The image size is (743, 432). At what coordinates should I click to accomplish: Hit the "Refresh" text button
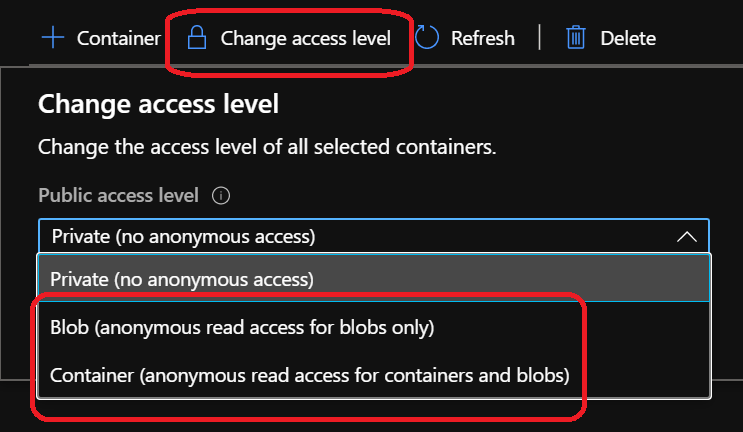(x=482, y=39)
